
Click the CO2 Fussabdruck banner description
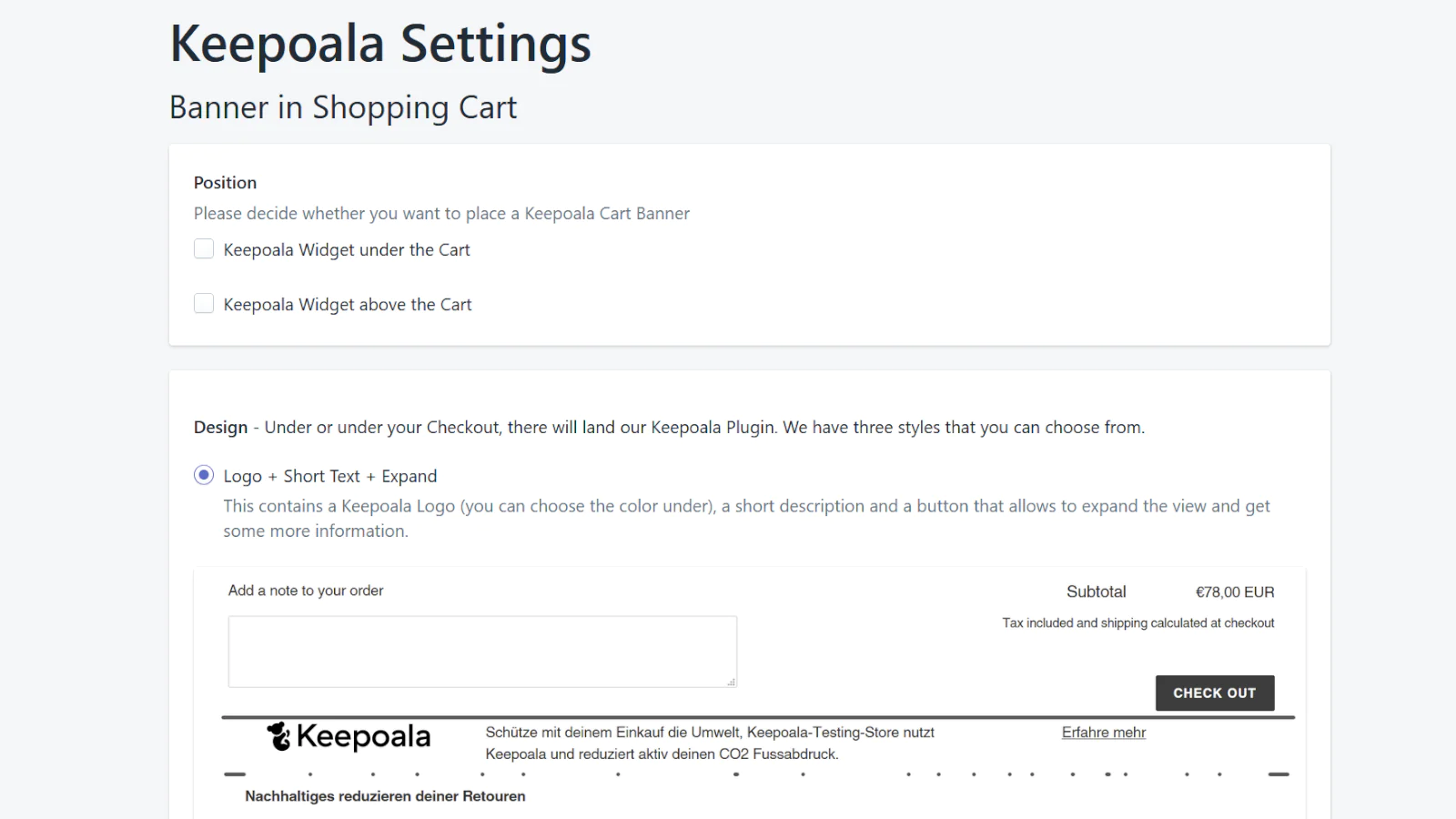[x=712, y=743]
